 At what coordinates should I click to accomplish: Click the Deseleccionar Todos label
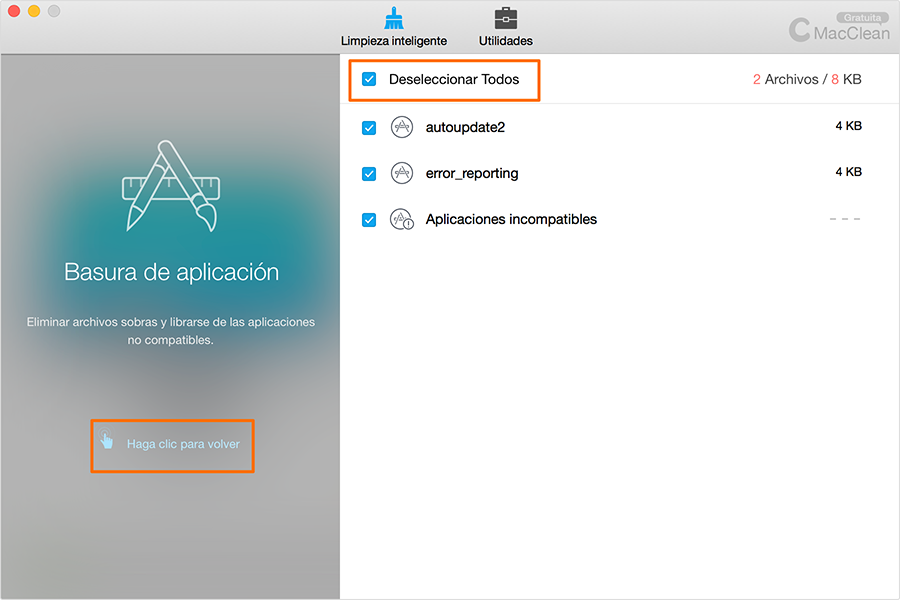[446, 80]
